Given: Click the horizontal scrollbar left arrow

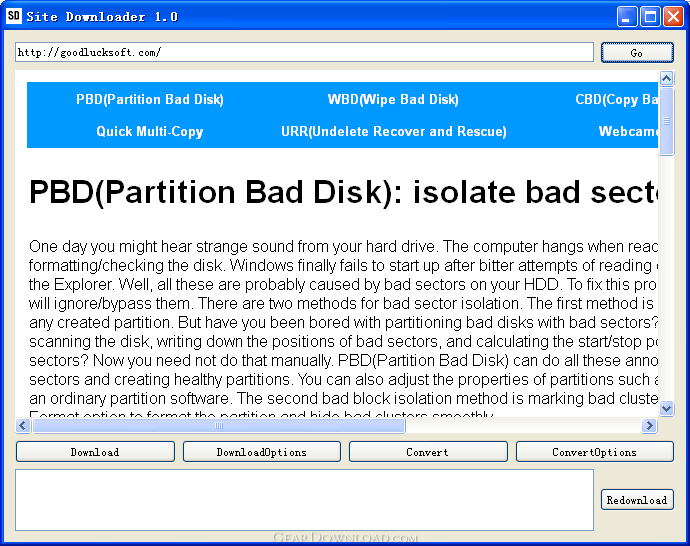Looking at the screenshot, I should click(x=23, y=425).
